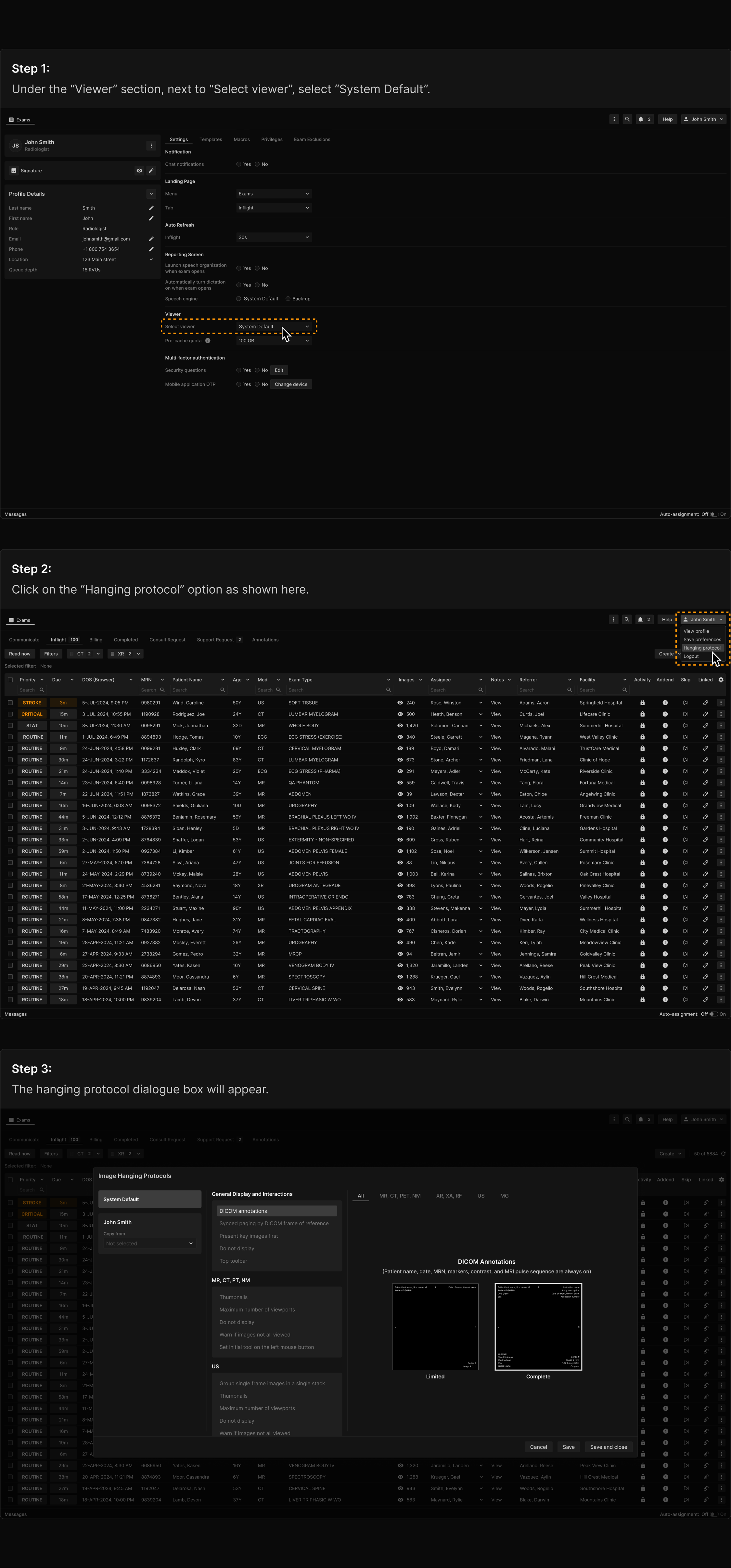This screenshot has height=1568, width=731.
Task: Tick the checkbox for the STROKE row in Step 2
Action: (10, 703)
